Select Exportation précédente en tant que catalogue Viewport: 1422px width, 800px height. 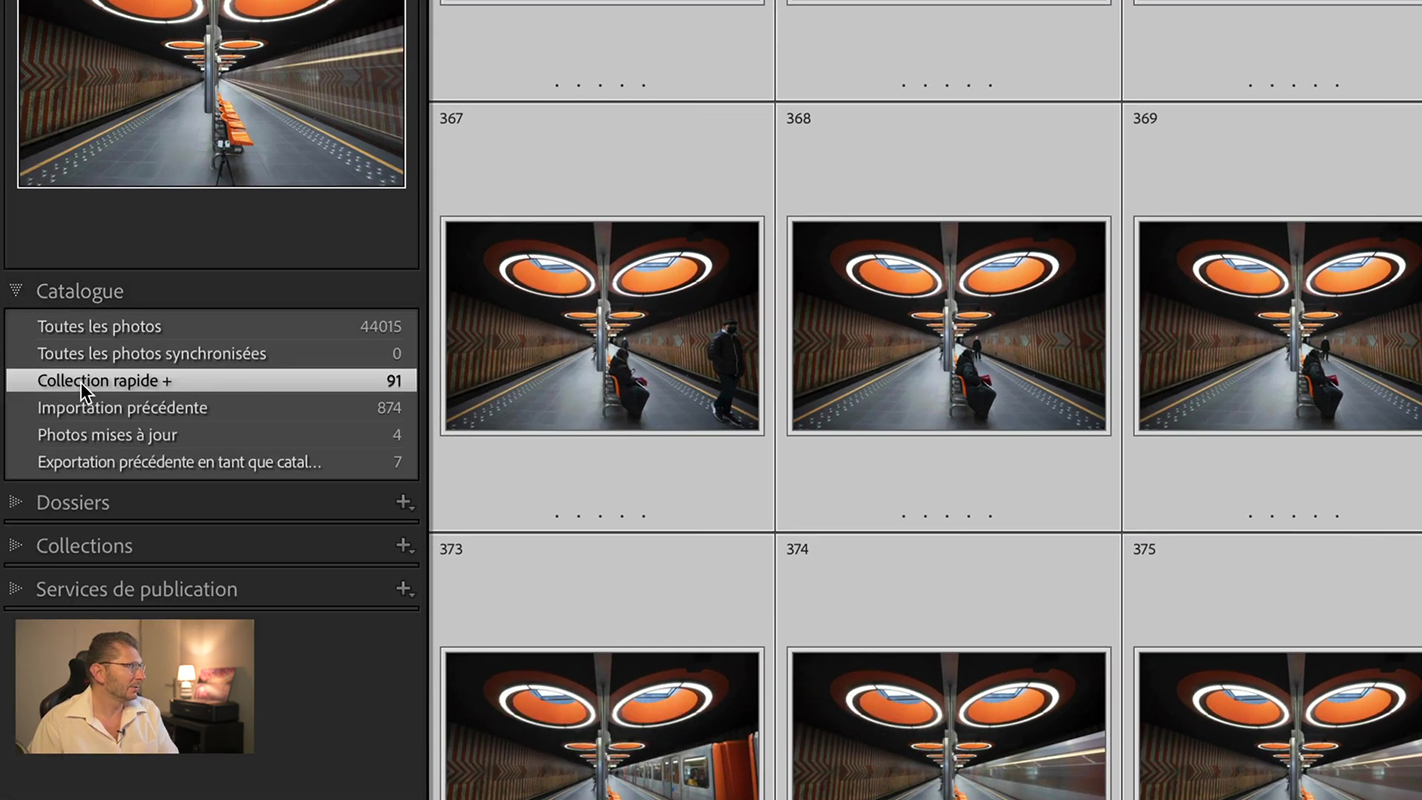point(179,462)
